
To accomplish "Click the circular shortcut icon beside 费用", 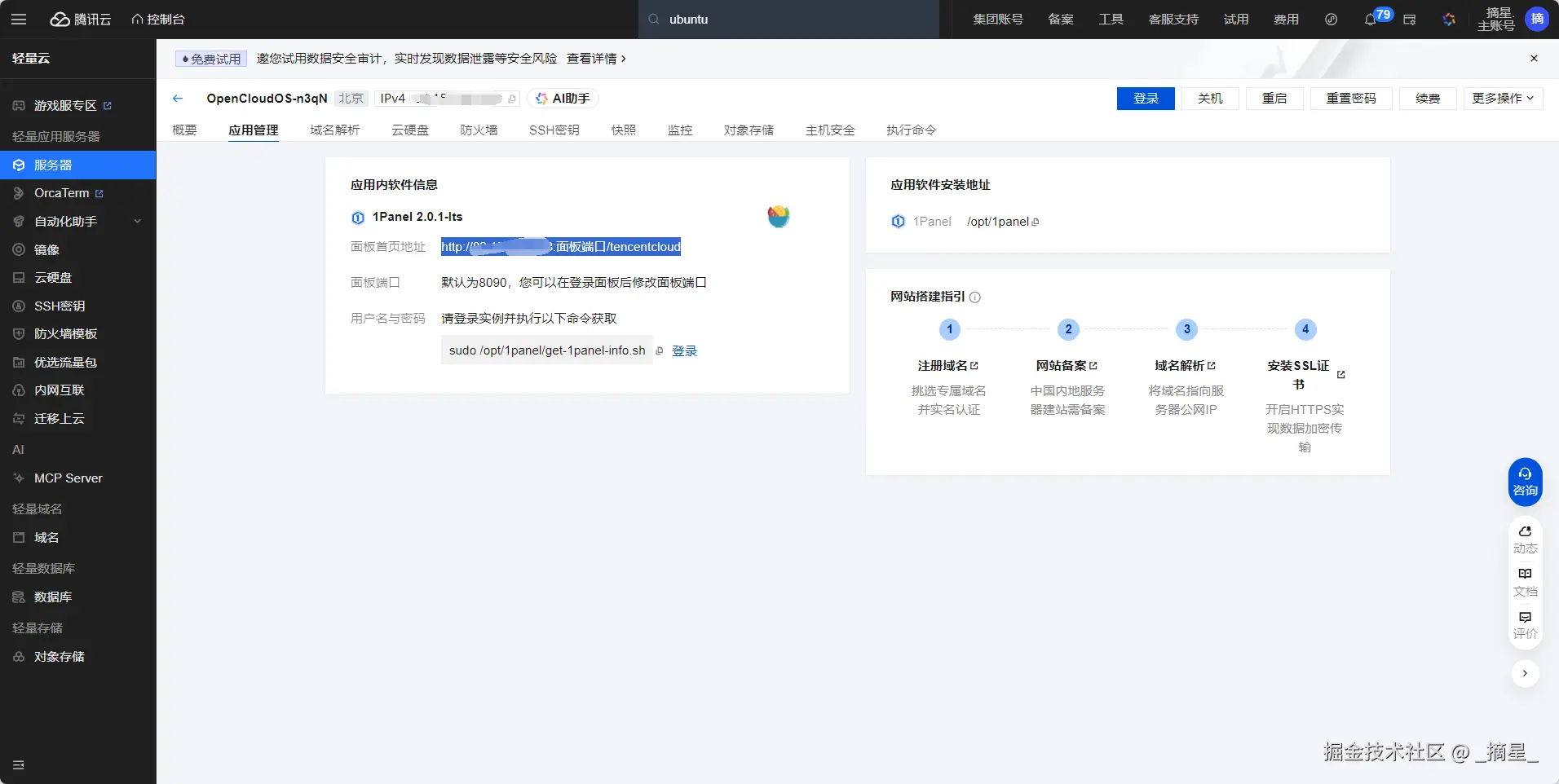I will [x=1332, y=20].
